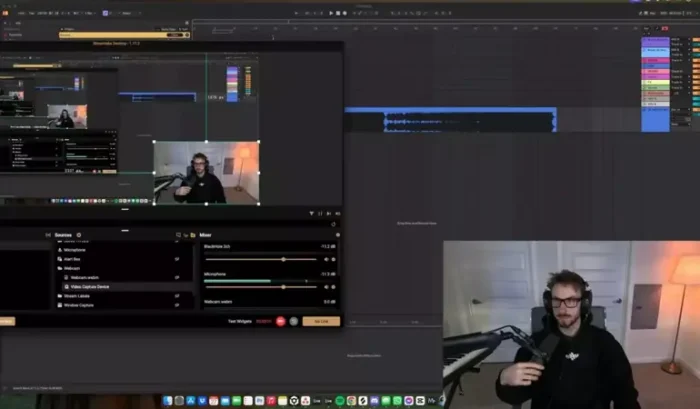Collapse the Webcam folder in Sources
700x409 pixels.
[57, 268]
